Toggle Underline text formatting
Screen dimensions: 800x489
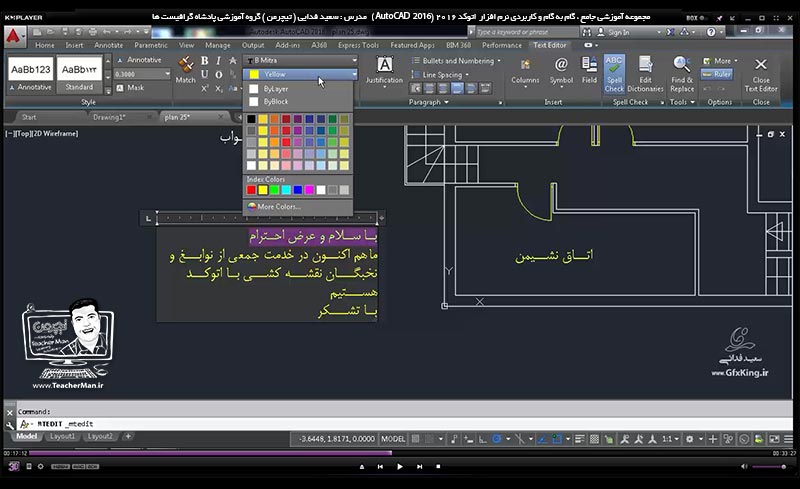pyautogui.click(x=205, y=75)
